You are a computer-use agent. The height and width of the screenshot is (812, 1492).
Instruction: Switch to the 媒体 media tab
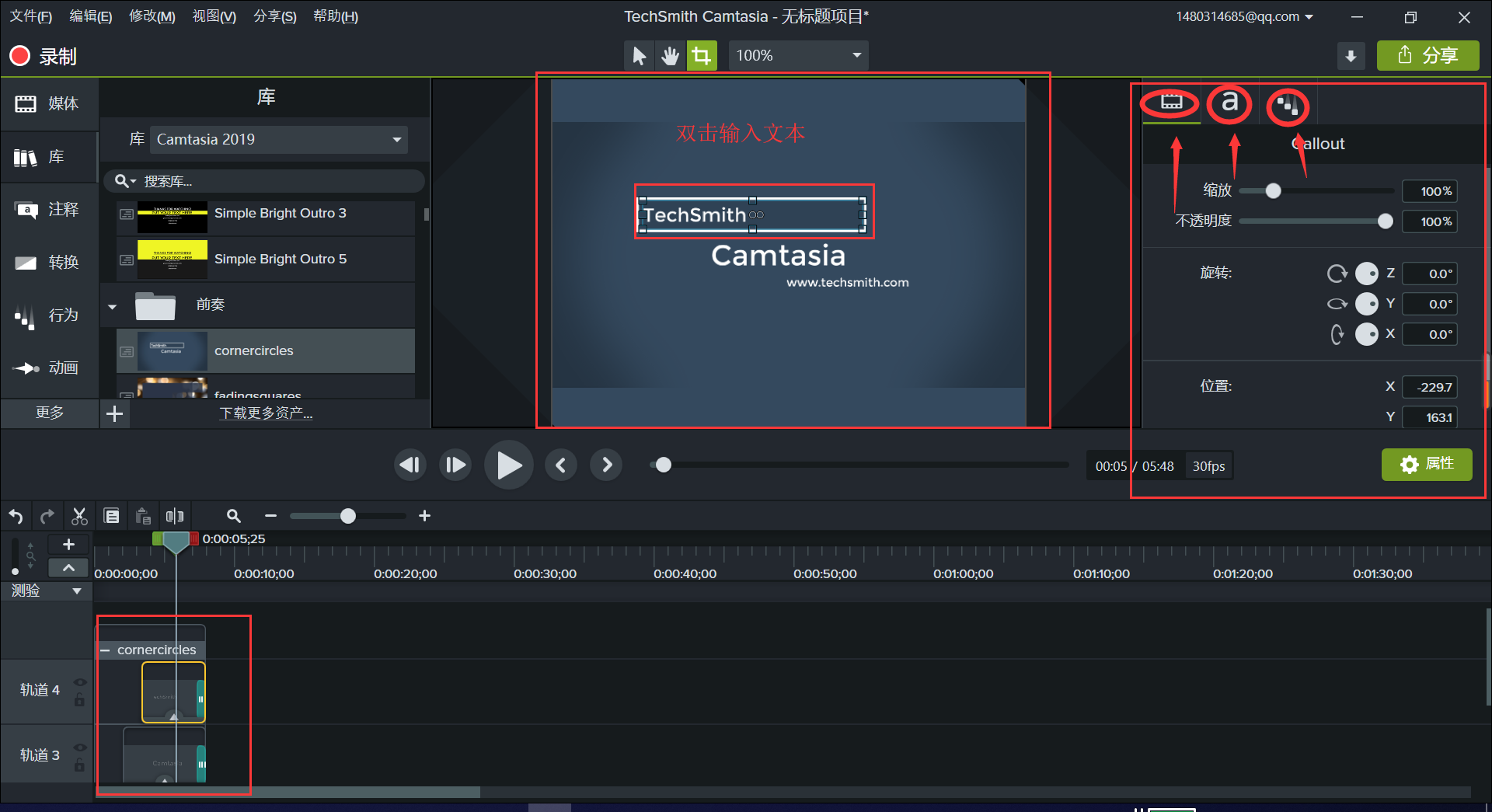coord(49,103)
